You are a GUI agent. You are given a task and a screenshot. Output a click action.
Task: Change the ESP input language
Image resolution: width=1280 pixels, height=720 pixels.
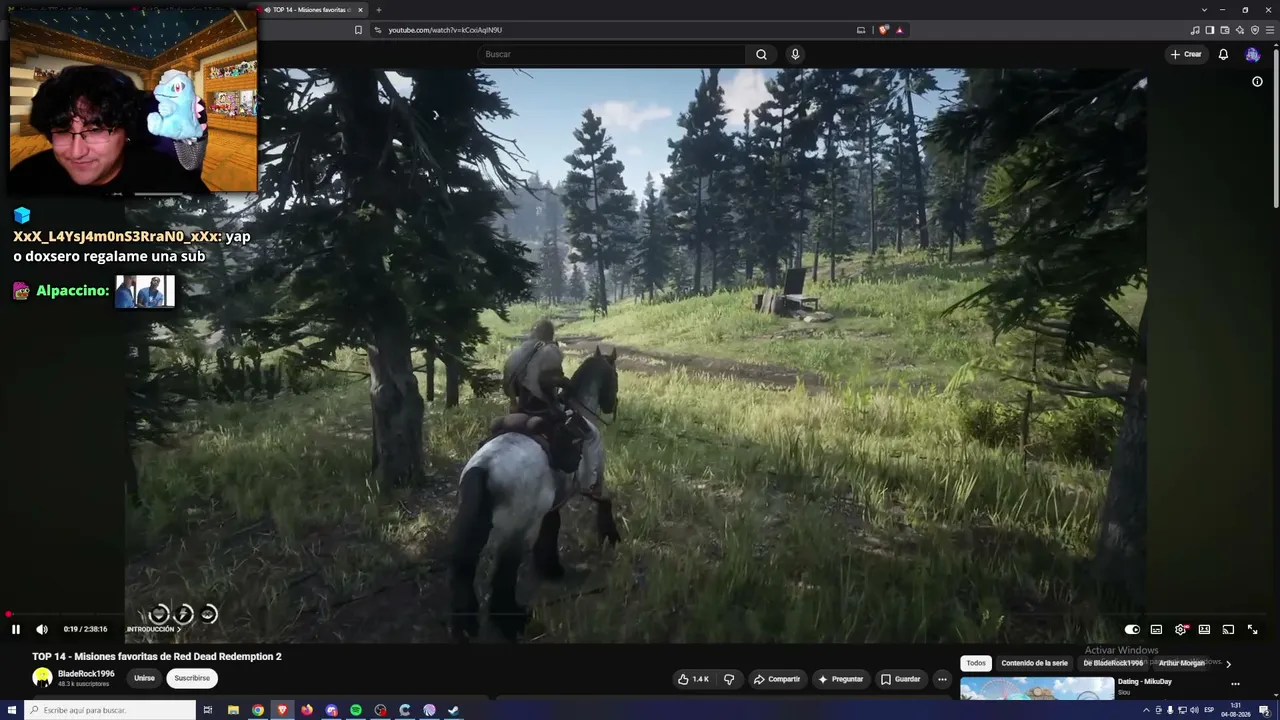[1209, 710]
